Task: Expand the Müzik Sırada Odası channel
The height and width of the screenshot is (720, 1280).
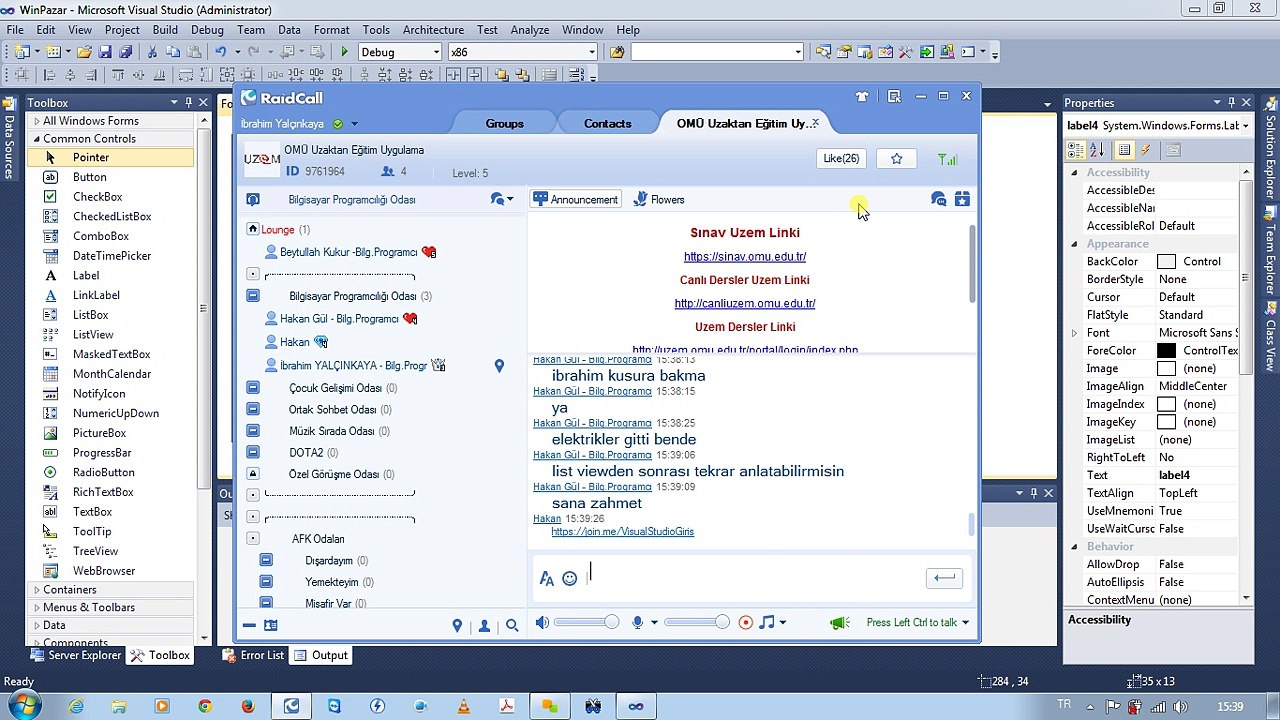Action: (253, 431)
